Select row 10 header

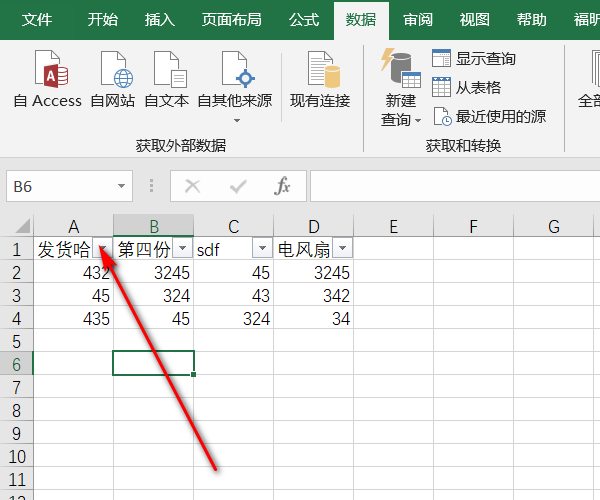pos(16,456)
